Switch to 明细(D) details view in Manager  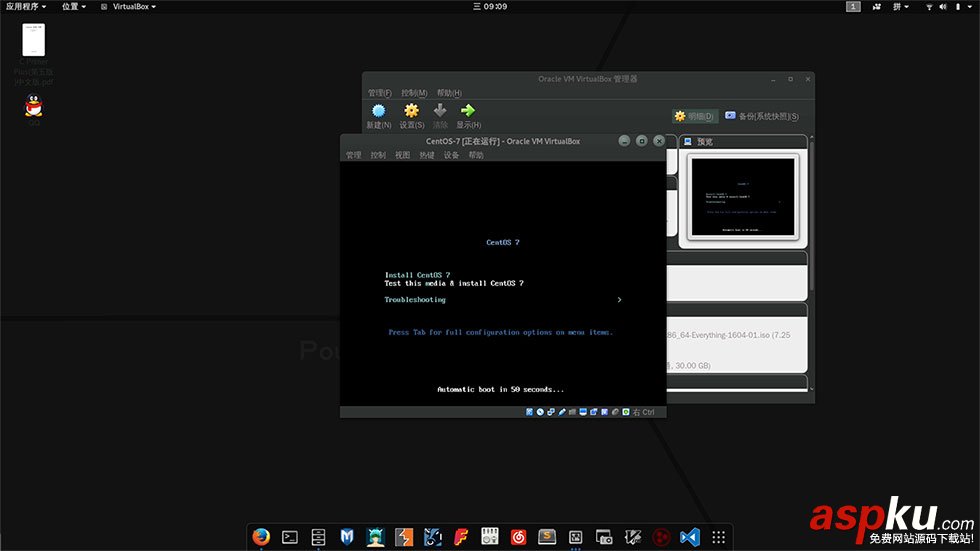(694, 116)
